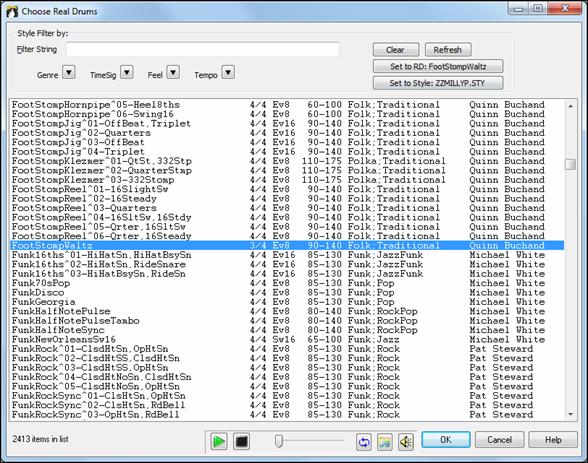Open the Genre filter dropdown
The width and height of the screenshot is (588, 463).
click(x=69, y=72)
